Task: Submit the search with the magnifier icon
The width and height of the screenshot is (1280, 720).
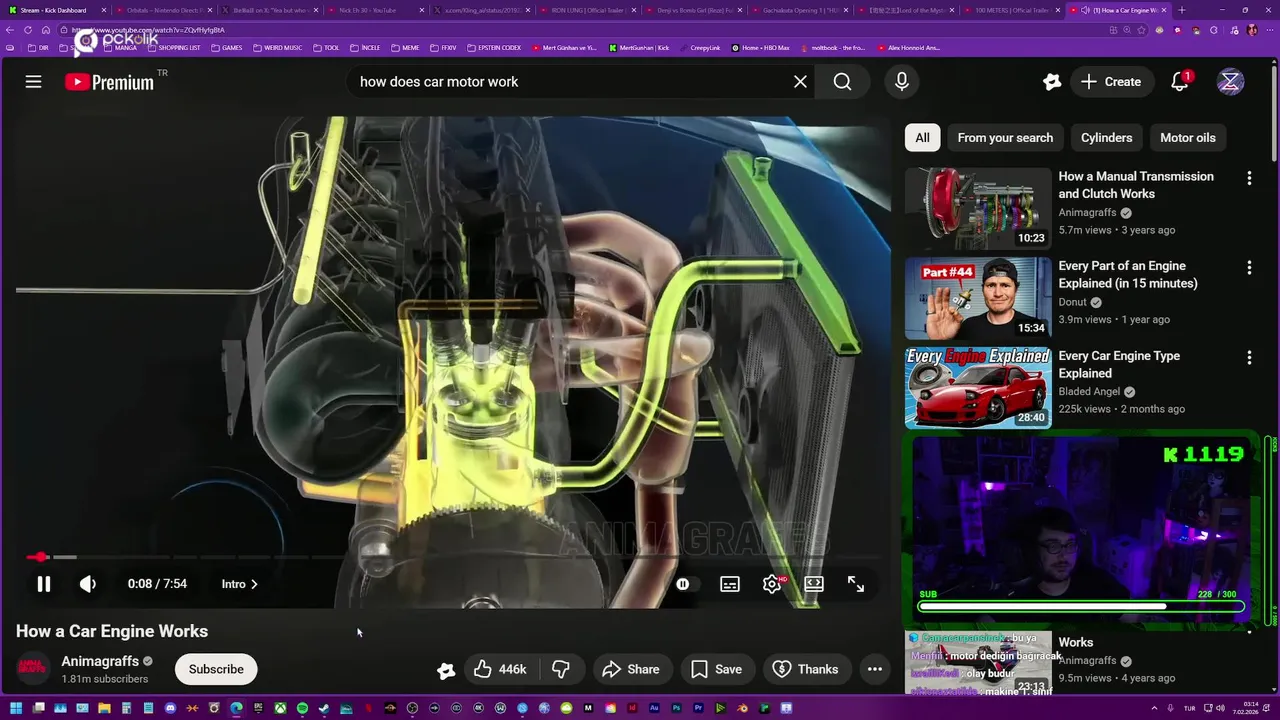Action: [x=843, y=82]
